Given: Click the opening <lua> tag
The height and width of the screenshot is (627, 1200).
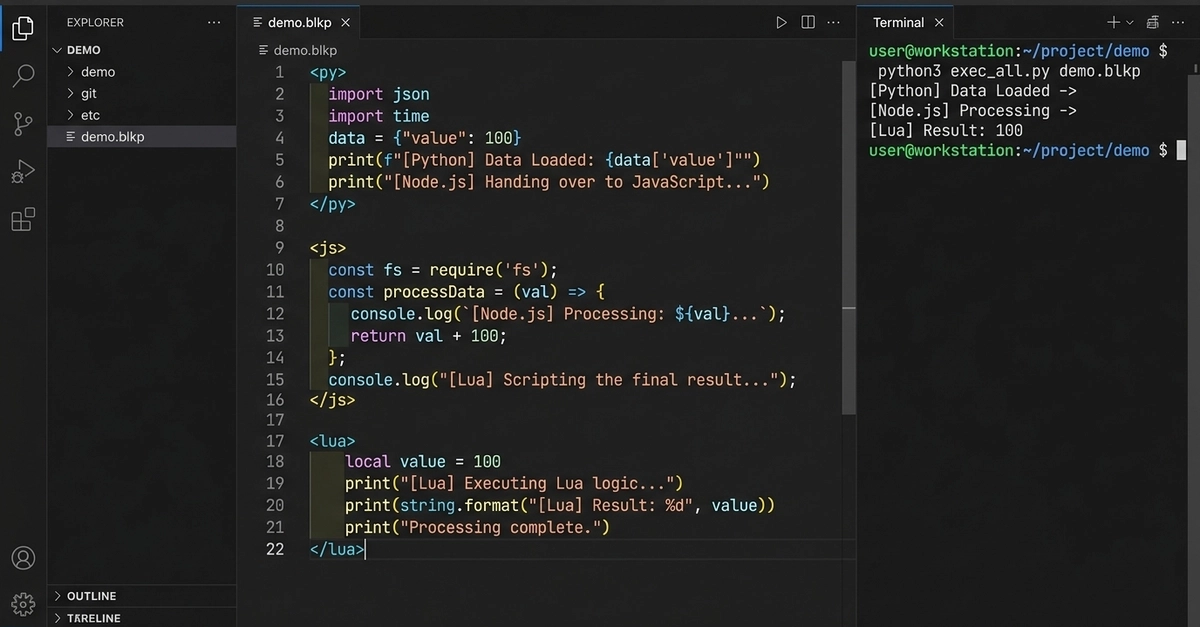Looking at the screenshot, I should tap(333, 440).
